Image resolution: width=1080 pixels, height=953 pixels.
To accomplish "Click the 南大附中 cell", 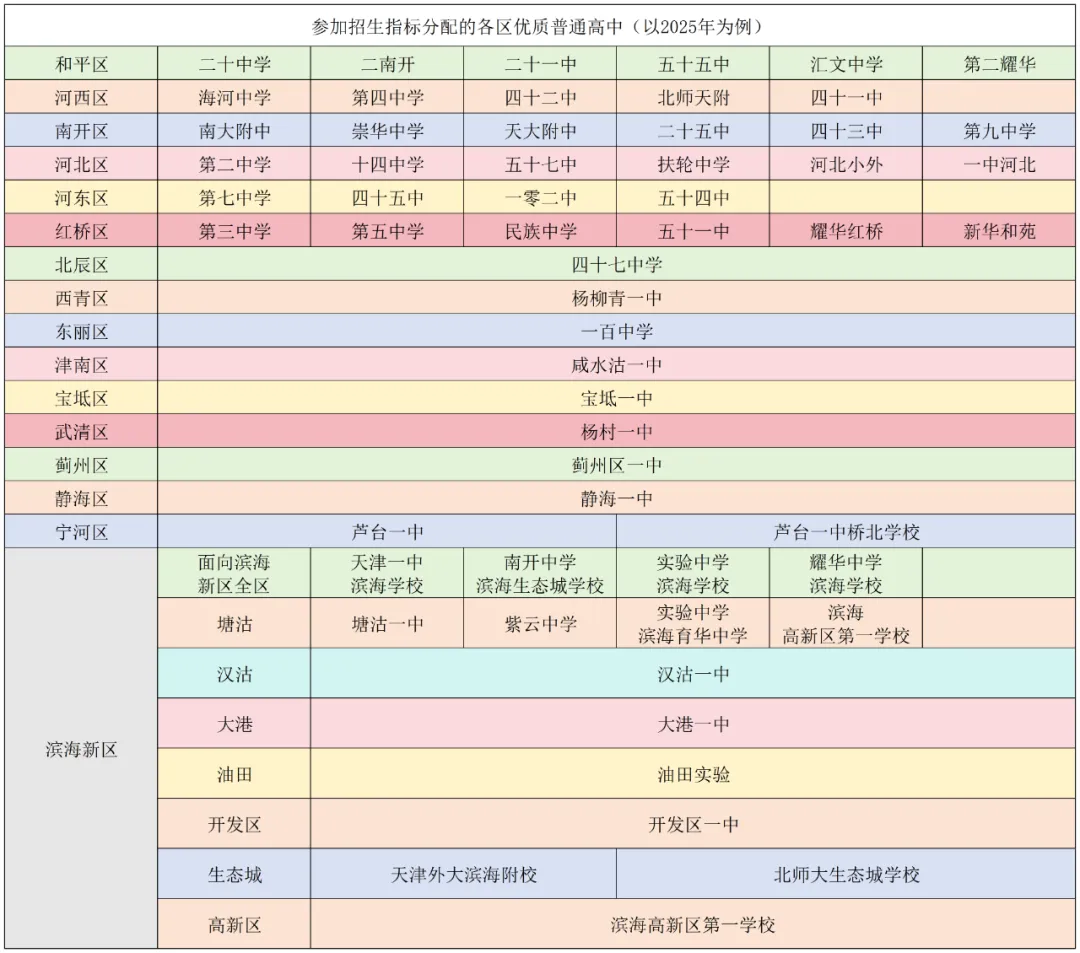I will [235, 130].
